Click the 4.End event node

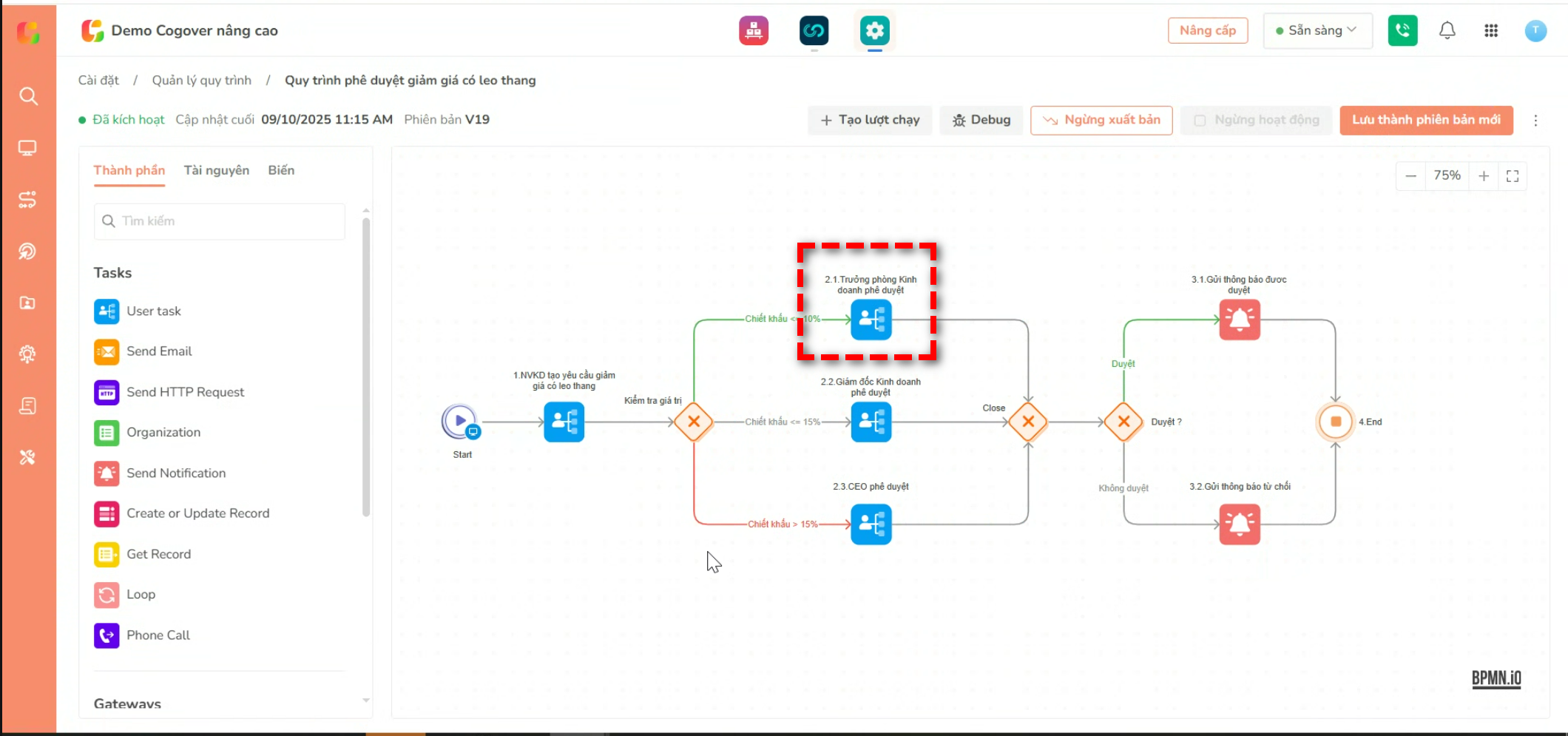[1335, 422]
